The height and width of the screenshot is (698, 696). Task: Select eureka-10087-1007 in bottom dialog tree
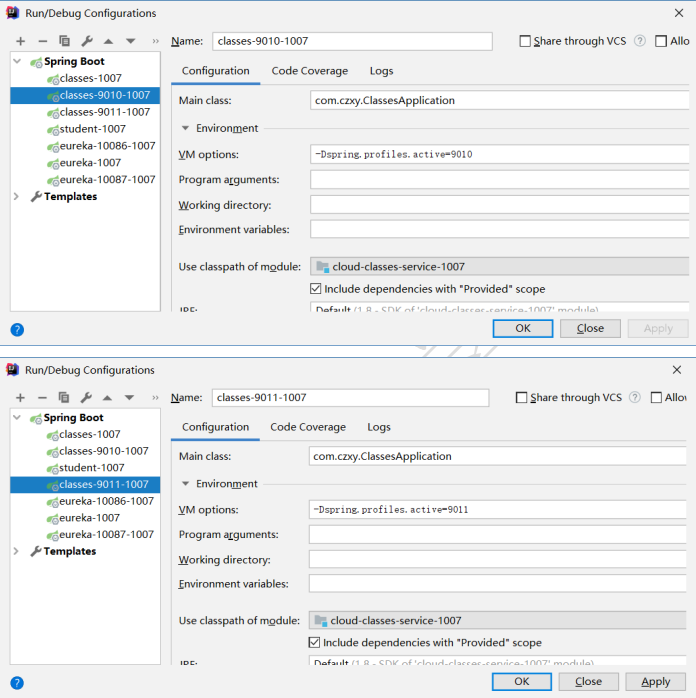(106, 535)
